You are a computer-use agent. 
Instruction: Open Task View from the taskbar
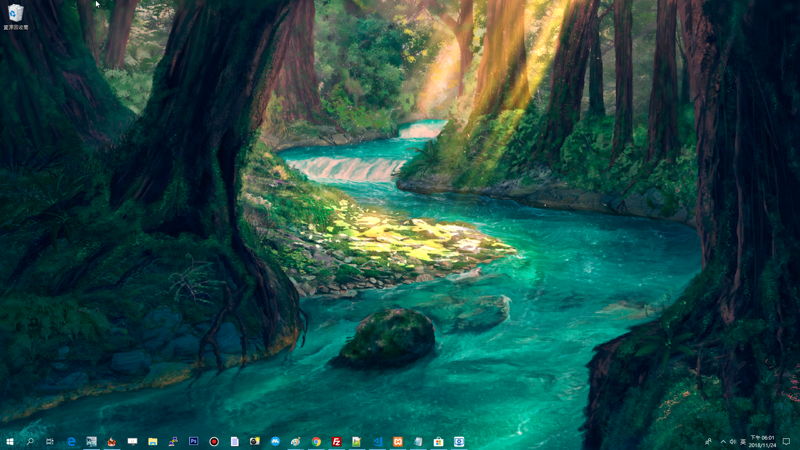50,441
